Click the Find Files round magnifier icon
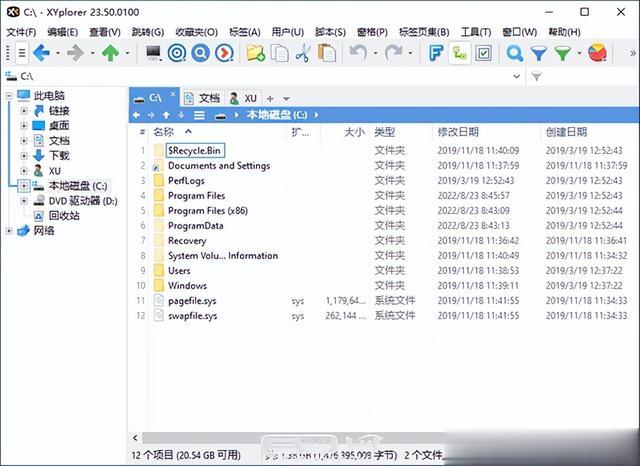The height and width of the screenshot is (466, 640). click(x=200, y=53)
